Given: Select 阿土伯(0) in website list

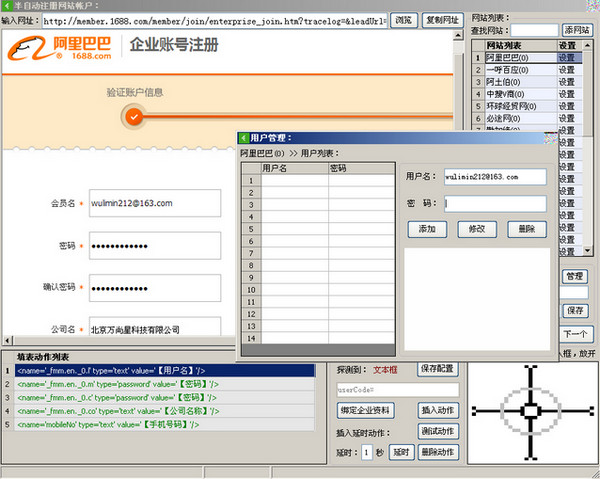Looking at the screenshot, I should 521,82.
